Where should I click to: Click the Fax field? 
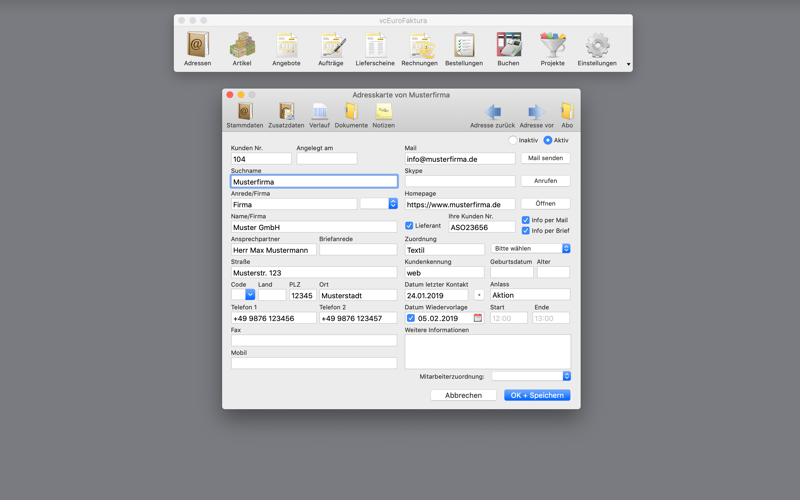[314, 341]
